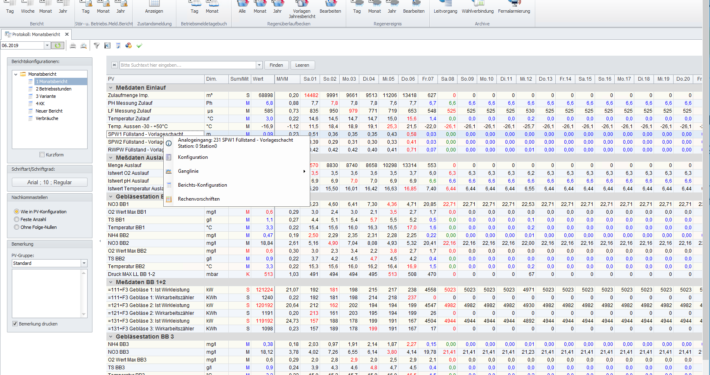
Task: Toggle the Kurzform checkbox
Action: [42, 155]
